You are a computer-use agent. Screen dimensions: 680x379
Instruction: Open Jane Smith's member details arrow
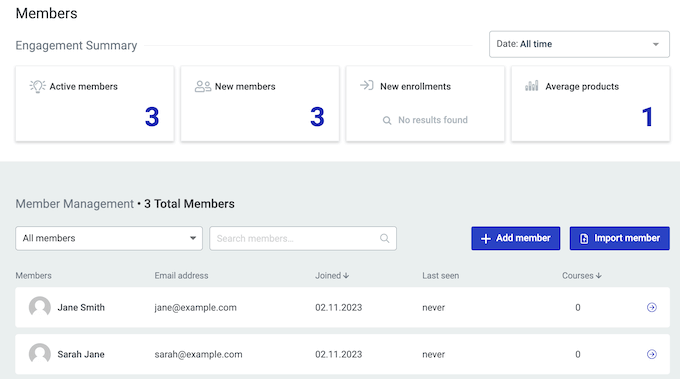pyautogui.click(x=651, y=307)
